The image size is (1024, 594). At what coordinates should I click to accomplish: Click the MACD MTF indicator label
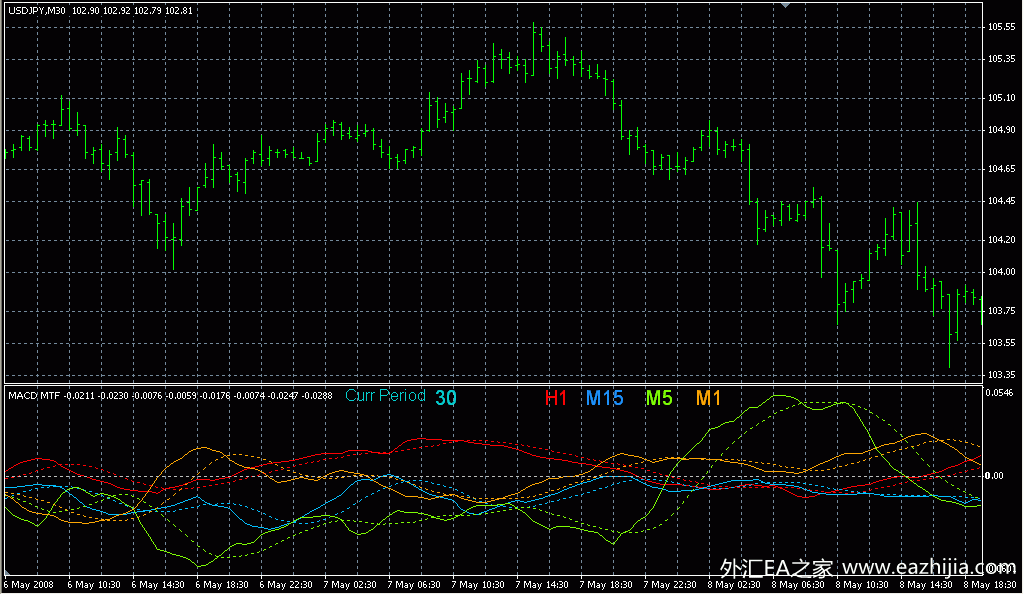(x=34, y=396)
